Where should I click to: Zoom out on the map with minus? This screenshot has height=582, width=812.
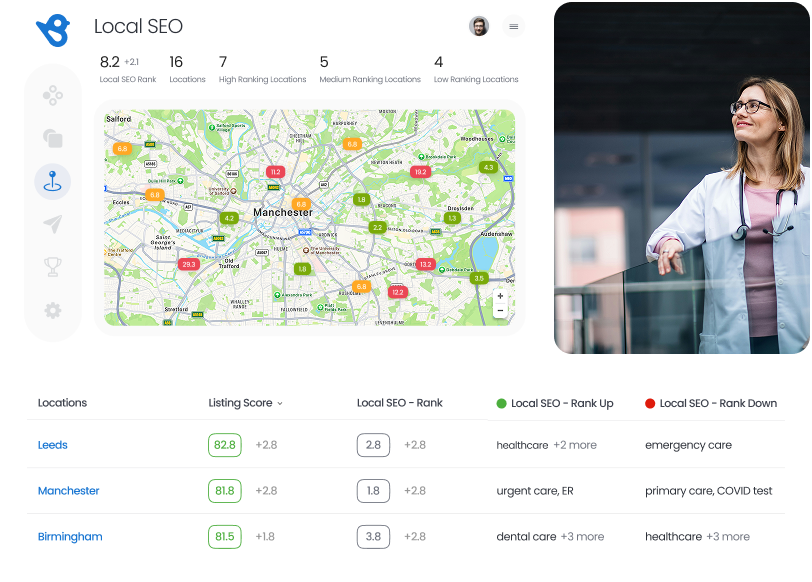coord(500,311)
